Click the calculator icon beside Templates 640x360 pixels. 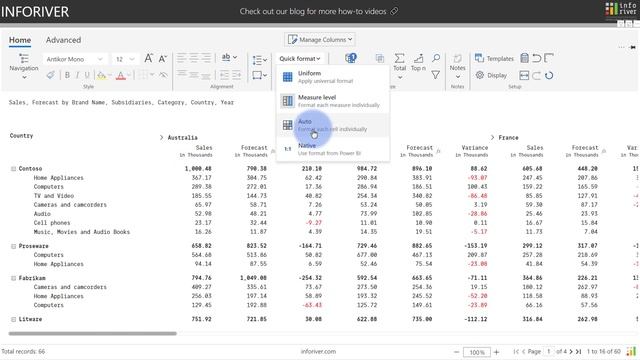(x=524, y=58)
